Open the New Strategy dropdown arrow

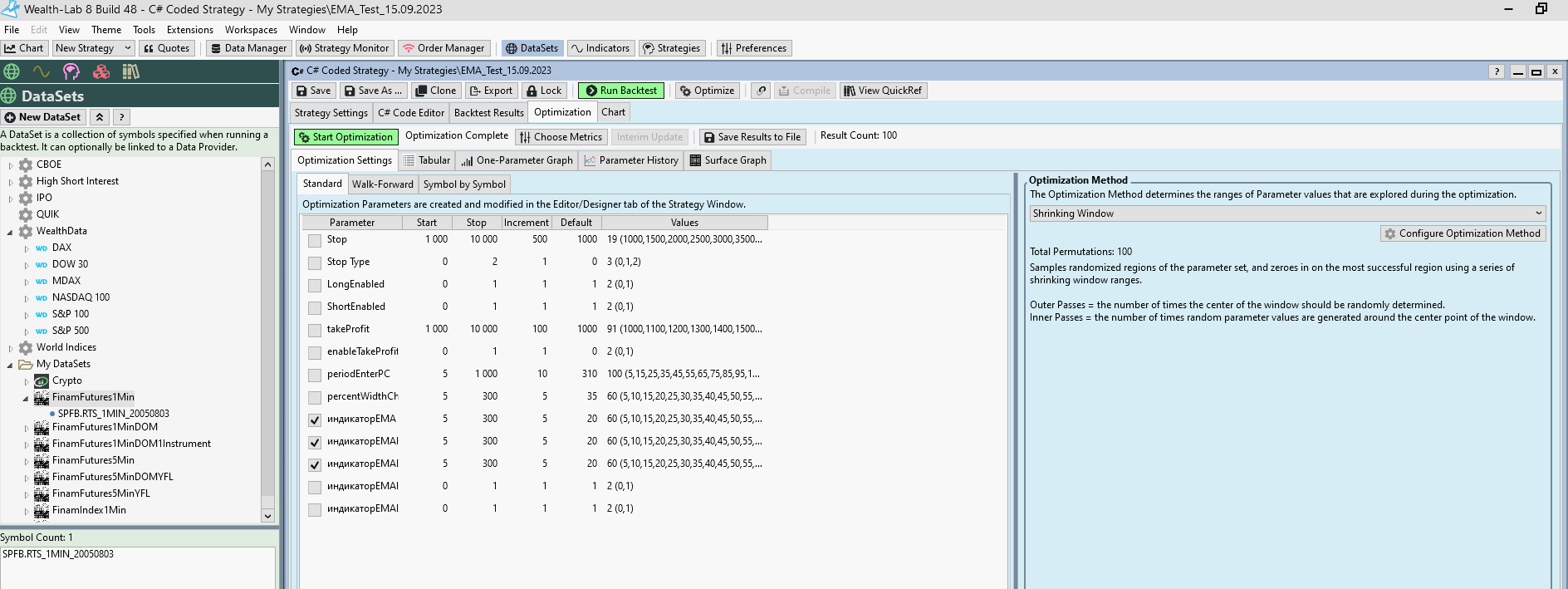click(128, 48)
